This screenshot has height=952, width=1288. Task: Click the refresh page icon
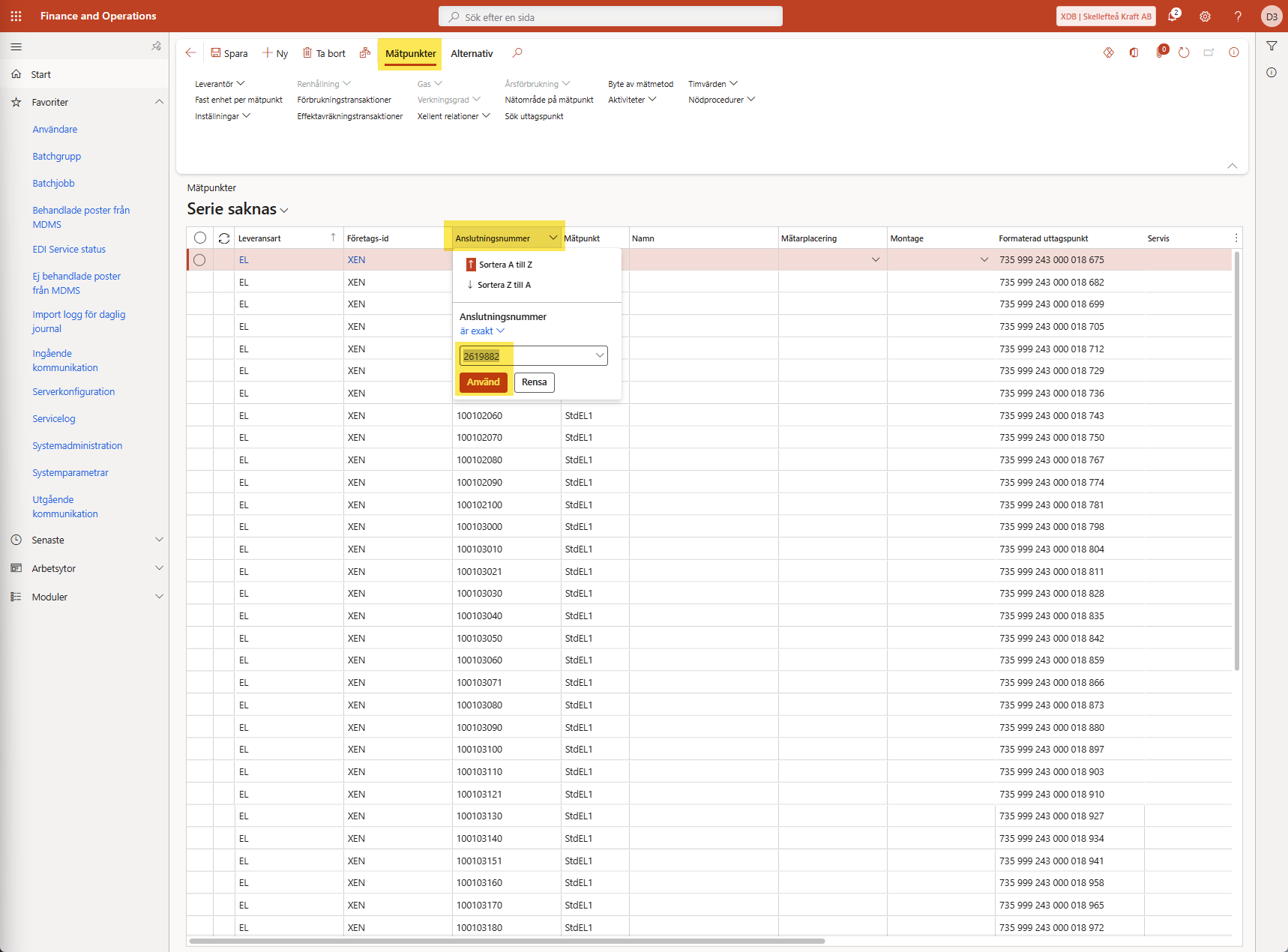pos(1184,52)
